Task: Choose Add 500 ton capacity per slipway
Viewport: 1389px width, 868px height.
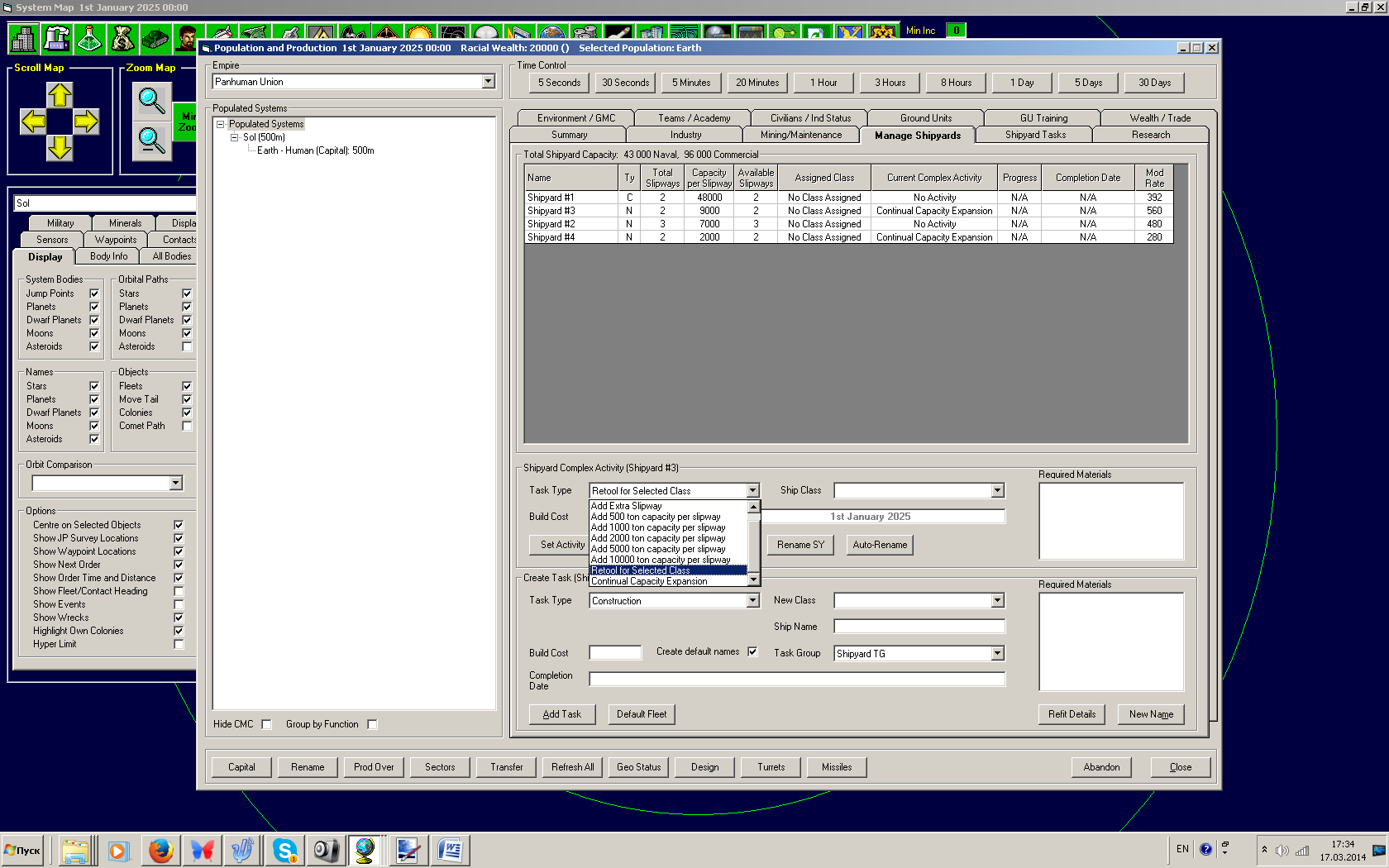Action: pos(668,517)
